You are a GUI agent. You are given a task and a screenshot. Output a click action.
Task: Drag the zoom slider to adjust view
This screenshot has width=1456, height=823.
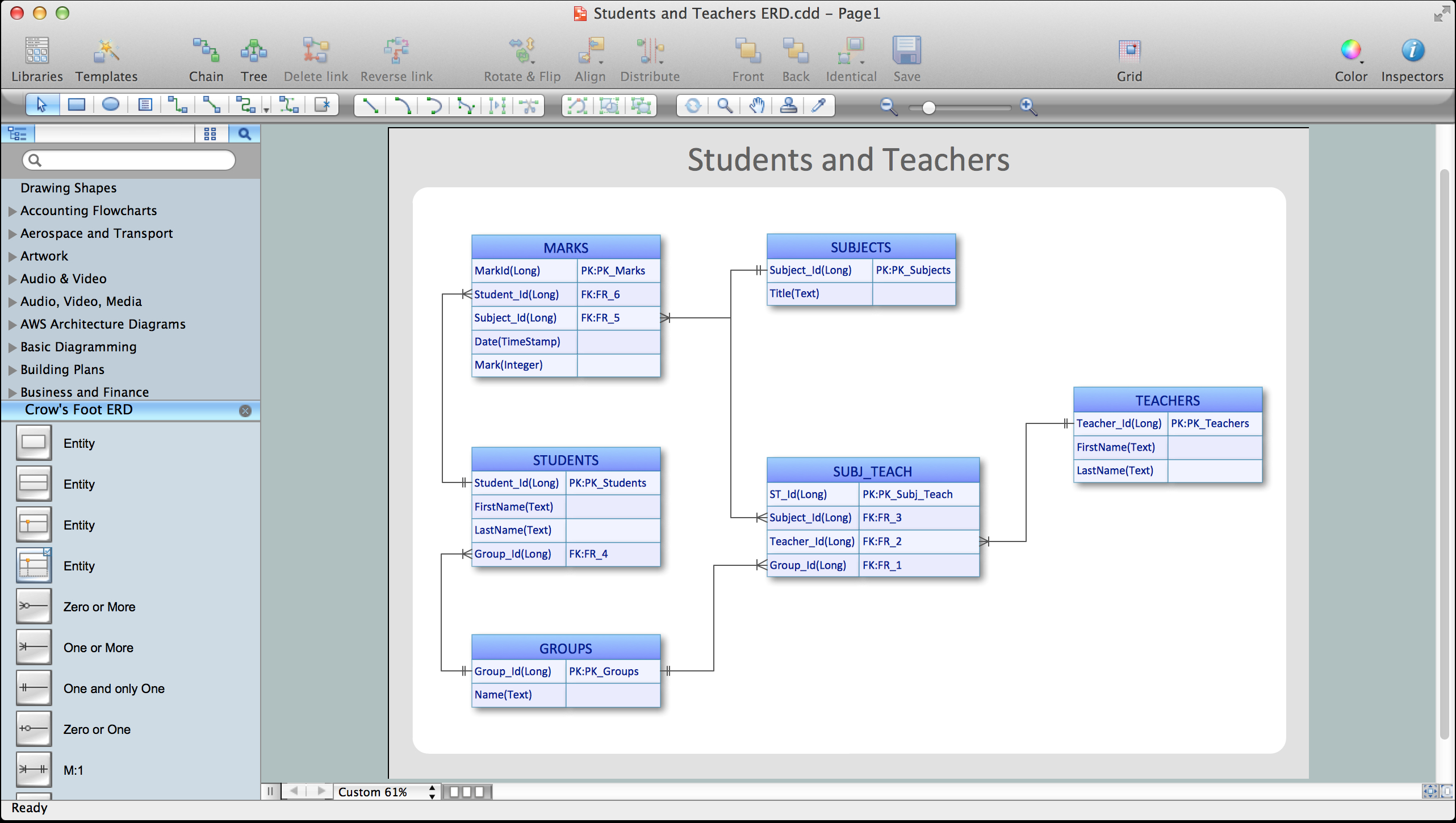click(928, 106)
